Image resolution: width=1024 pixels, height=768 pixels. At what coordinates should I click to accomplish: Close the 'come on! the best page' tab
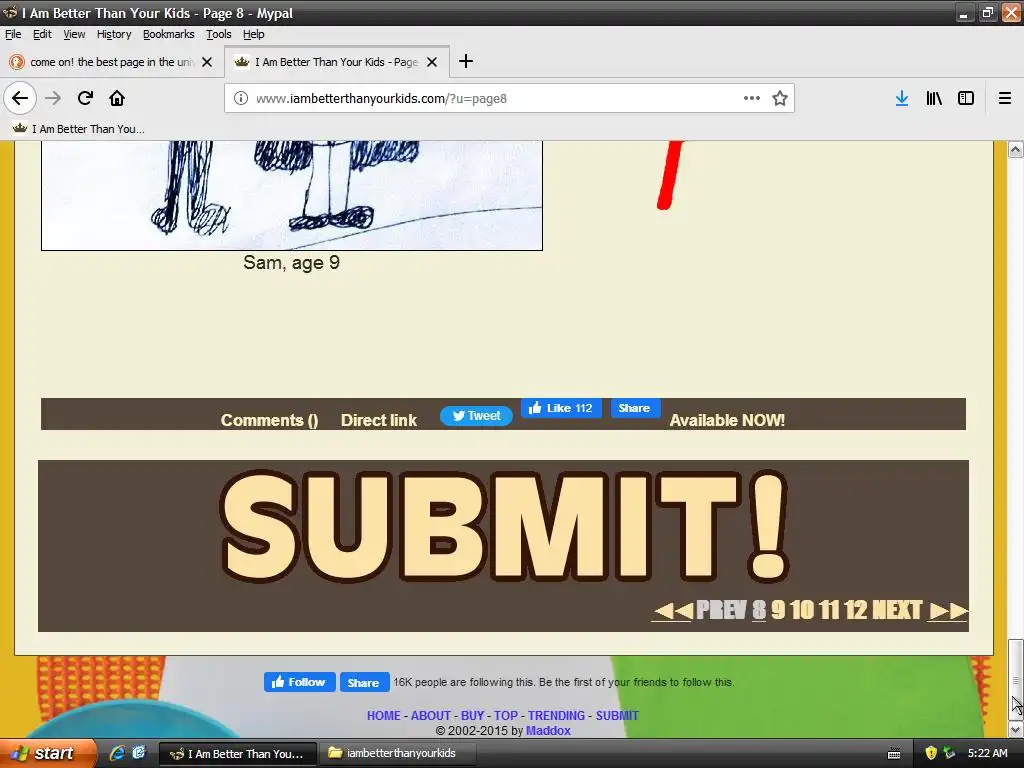[x=207, y=62]
